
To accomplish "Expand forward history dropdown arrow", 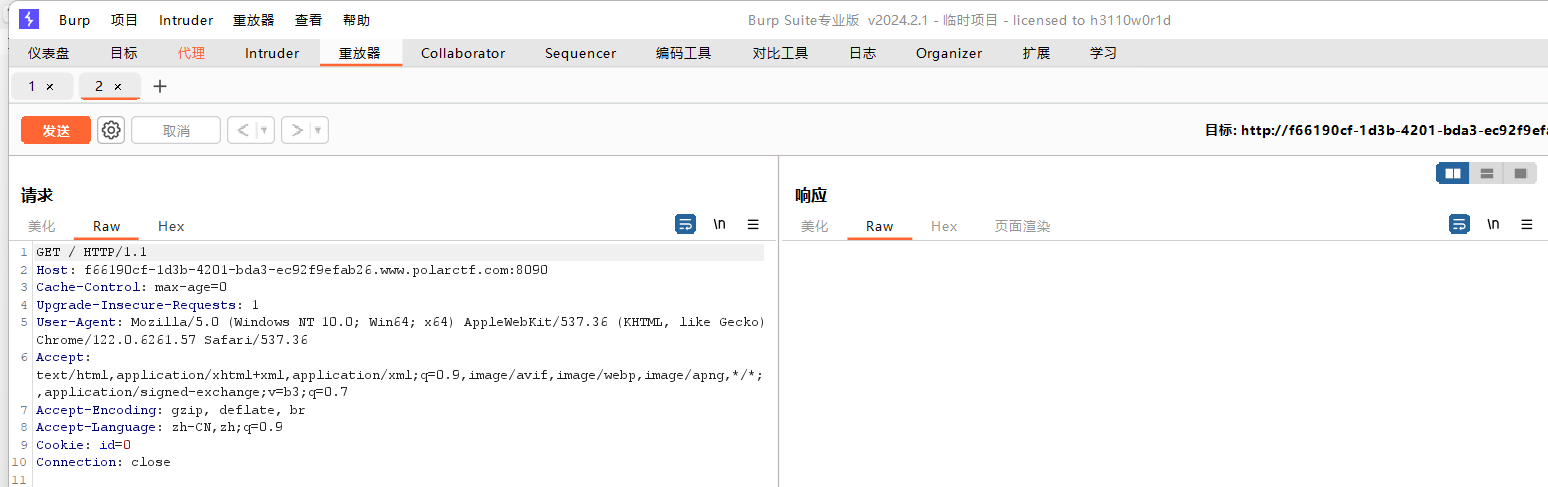I will click(319, 130).
